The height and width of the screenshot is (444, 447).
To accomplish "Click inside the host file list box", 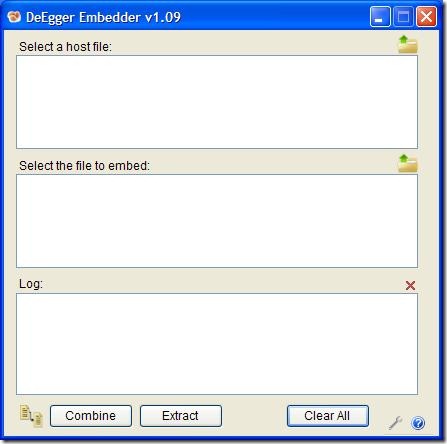I will pos(217,102).
